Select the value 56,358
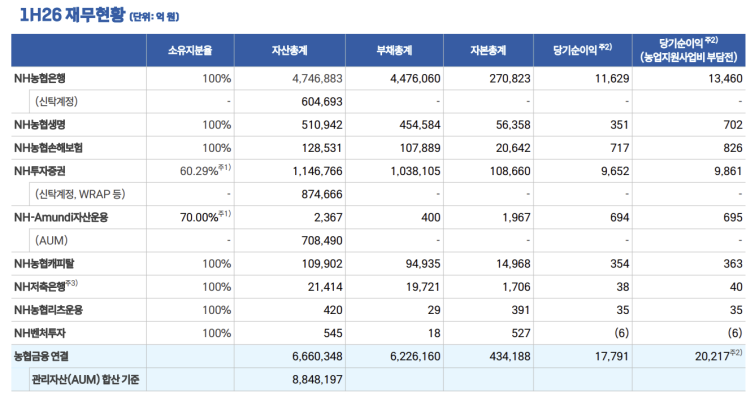755x397 pixels. tap(513, 125)
